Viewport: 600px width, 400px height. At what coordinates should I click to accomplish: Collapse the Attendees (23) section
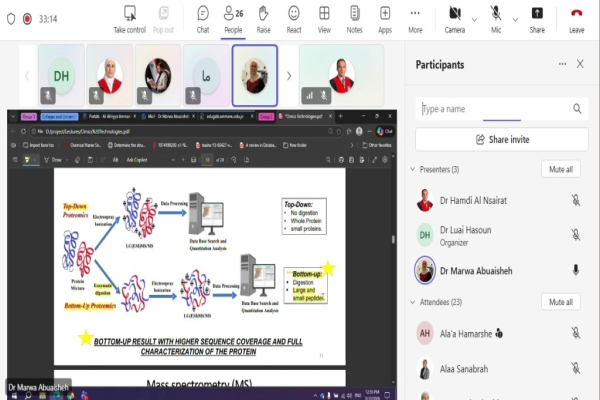[412, 302]
